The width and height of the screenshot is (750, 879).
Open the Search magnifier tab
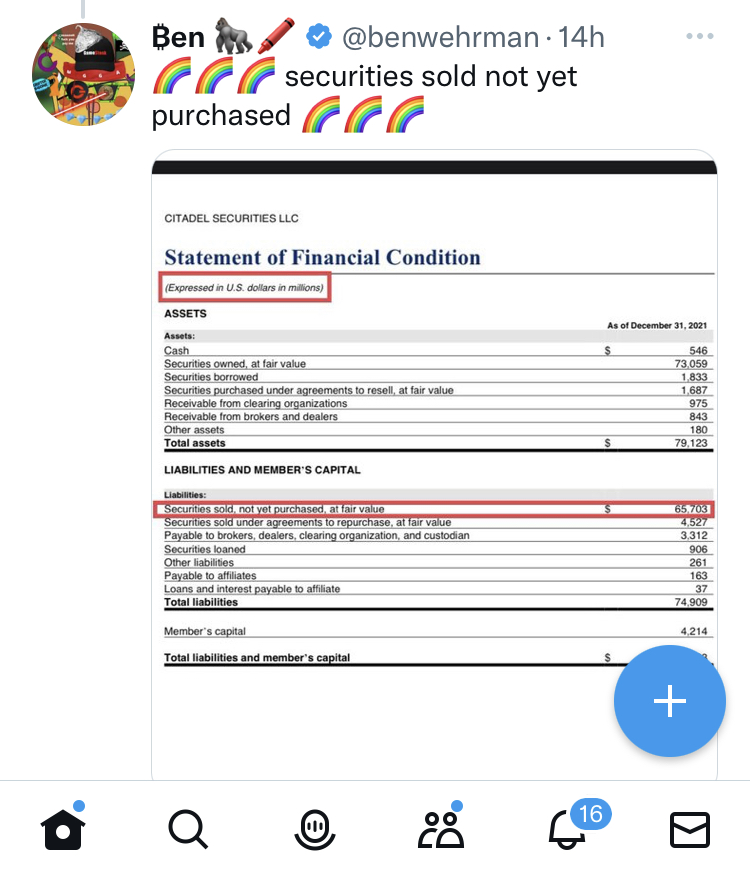[187, 829]
